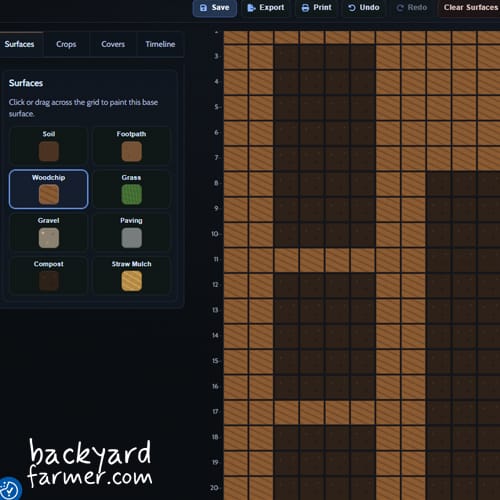This screenshot has height=500, width=500.
Task: Select the Paving surface tile
Action: tap(131, 232)
